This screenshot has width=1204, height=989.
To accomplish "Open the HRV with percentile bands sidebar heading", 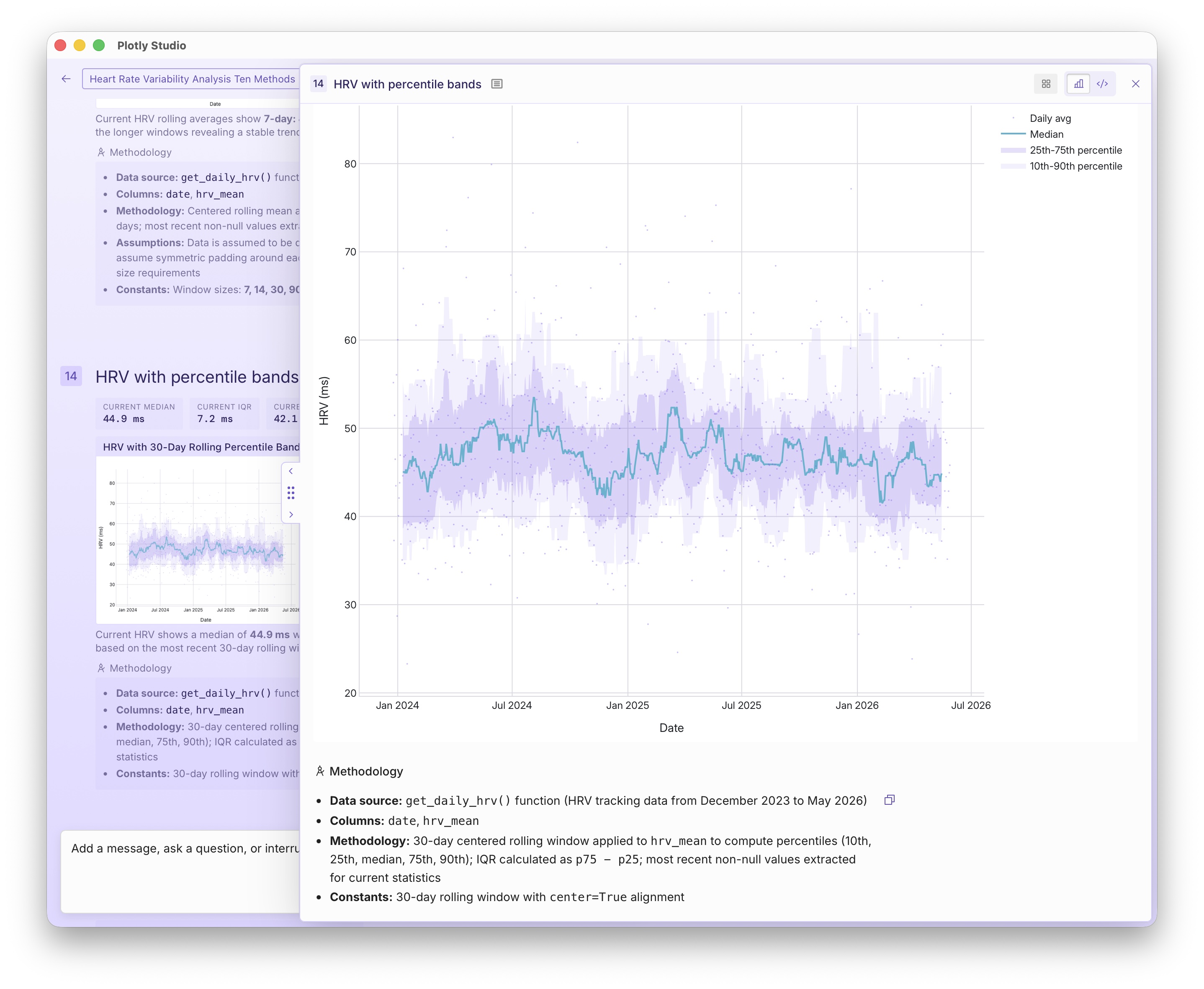I will tap(197, 376).
